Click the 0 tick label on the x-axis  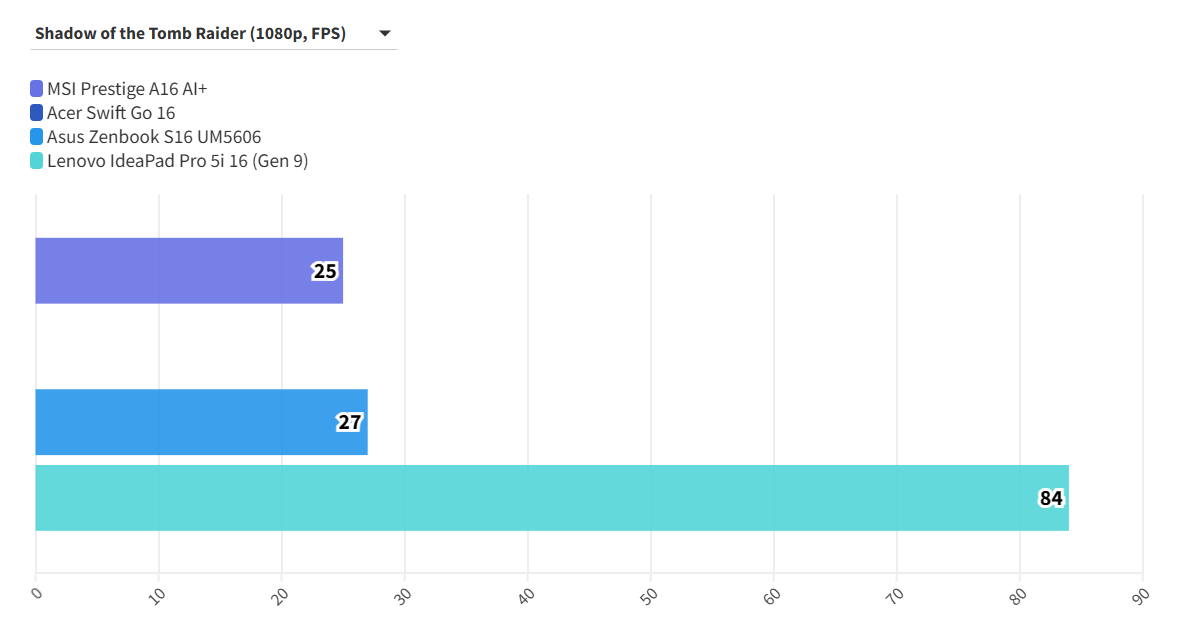tap(37, 593)
